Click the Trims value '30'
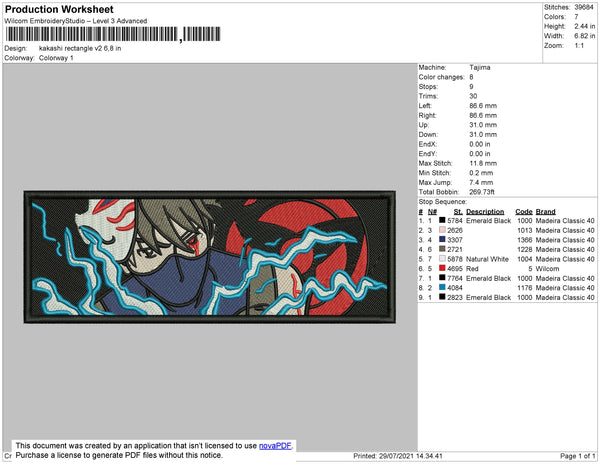 473,96
